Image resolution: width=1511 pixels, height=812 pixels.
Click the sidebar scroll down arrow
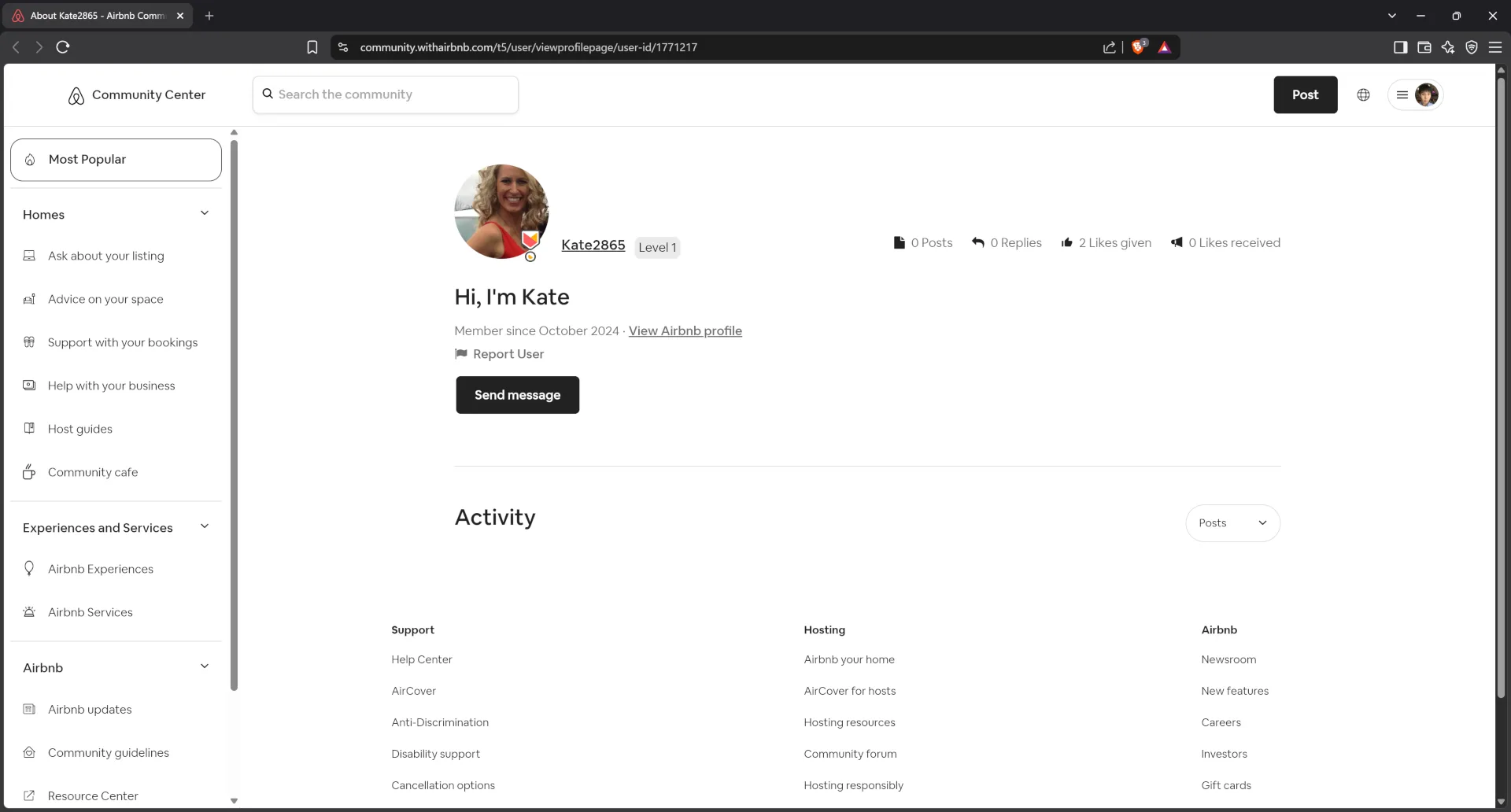[x=234, y=800]
